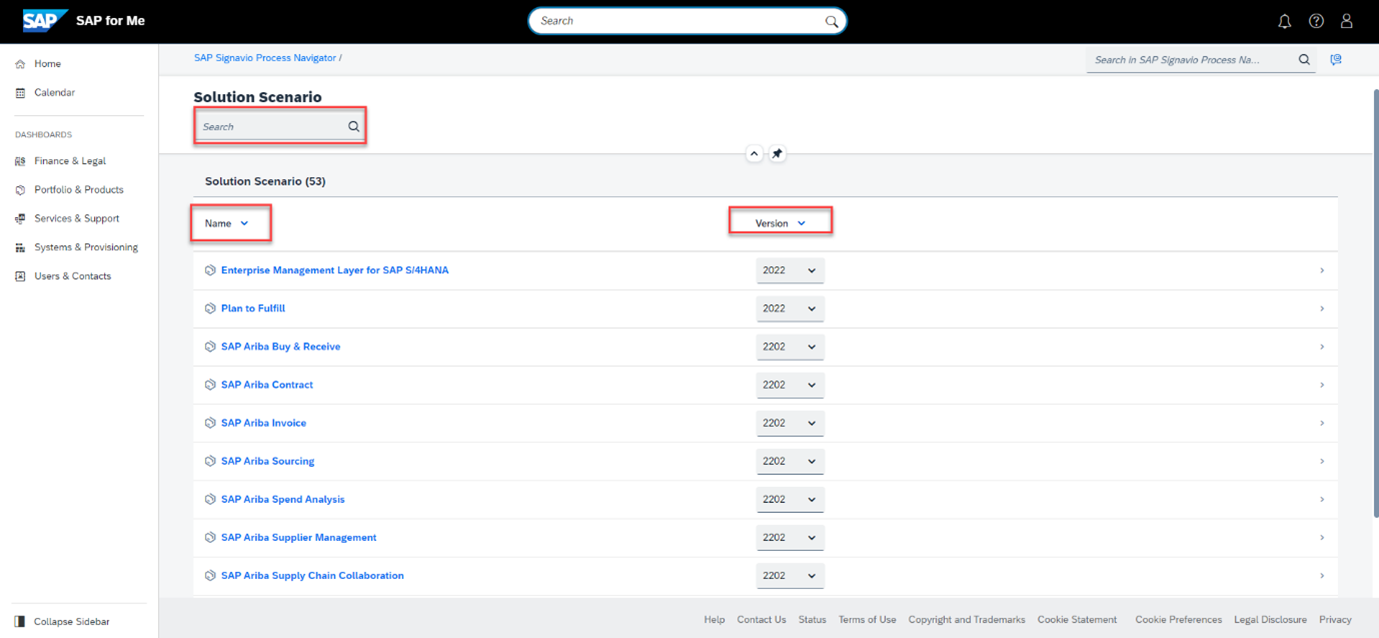Expand the Version column header dropdown
This screenshot has width=1379, height=638.
click(801, 224)
